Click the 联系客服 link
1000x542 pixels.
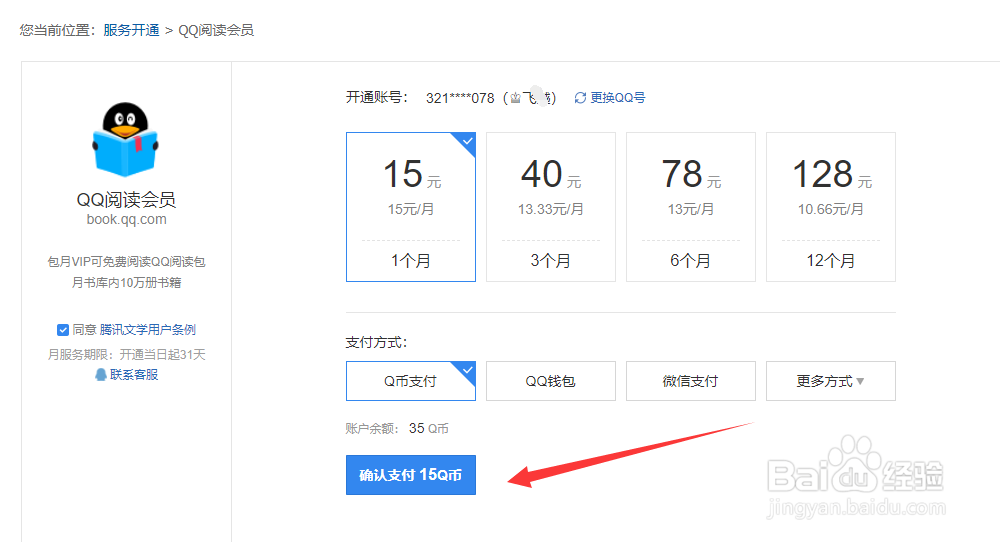tap(134, 374)
